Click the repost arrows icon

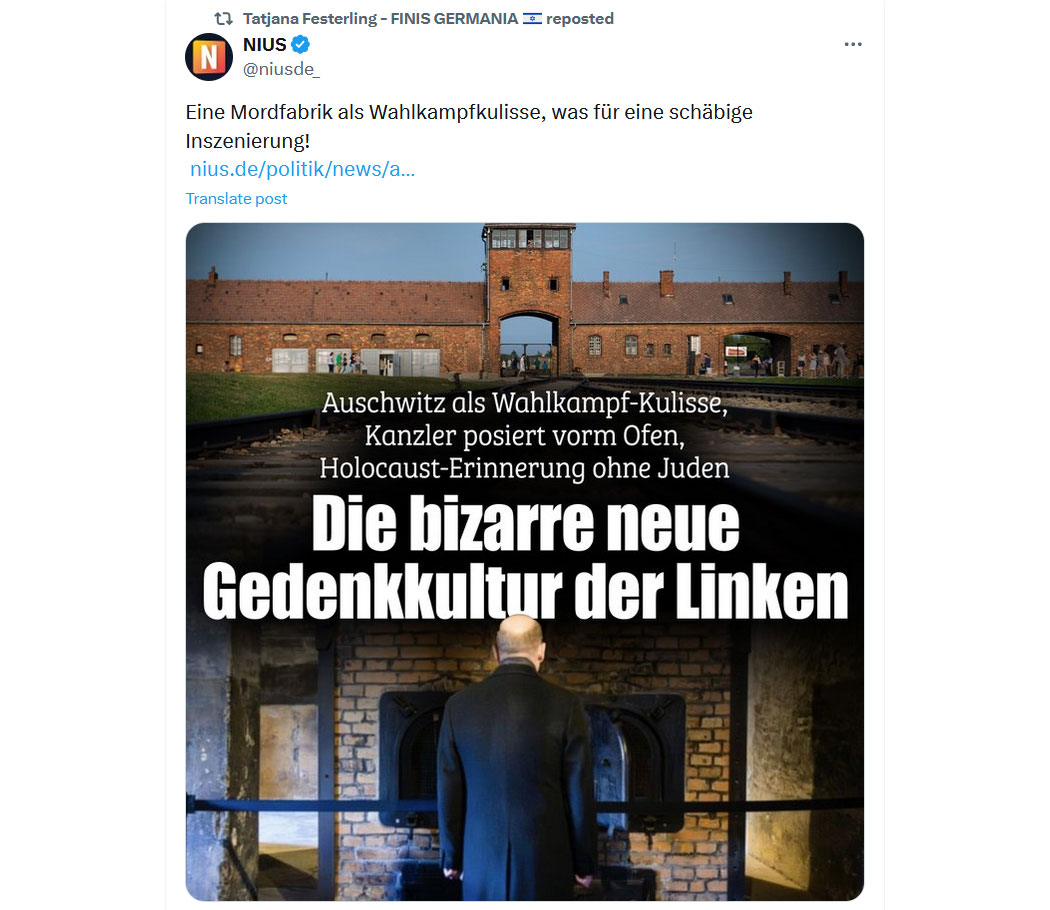[223, 19]
